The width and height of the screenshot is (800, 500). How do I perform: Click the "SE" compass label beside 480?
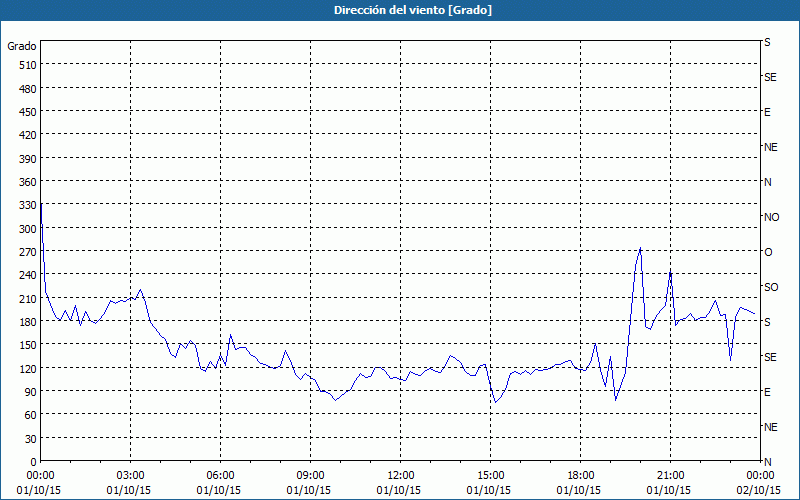pyautogui.click(x=770, y=78)
